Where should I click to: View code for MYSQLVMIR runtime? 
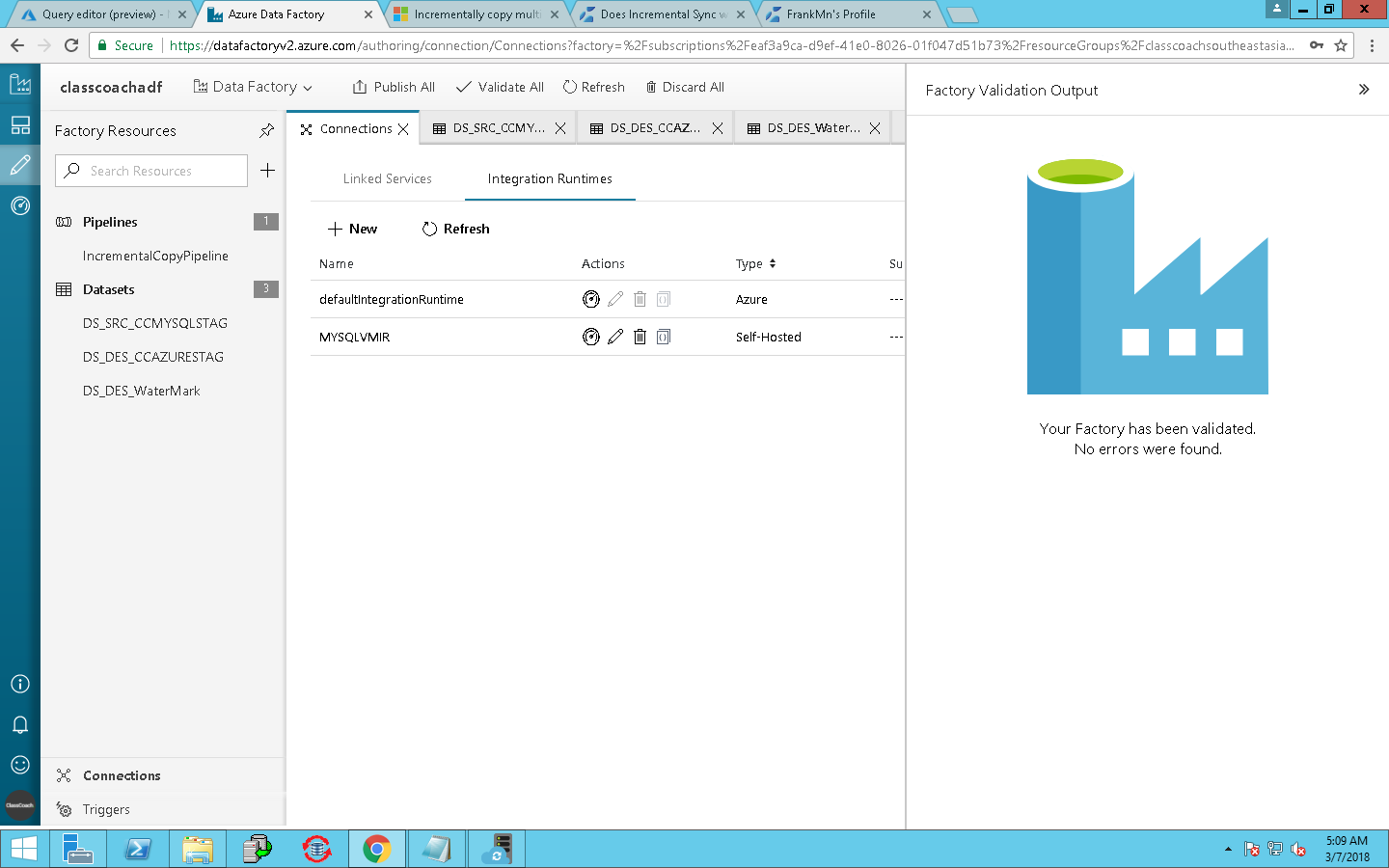(x=664, y=337)
